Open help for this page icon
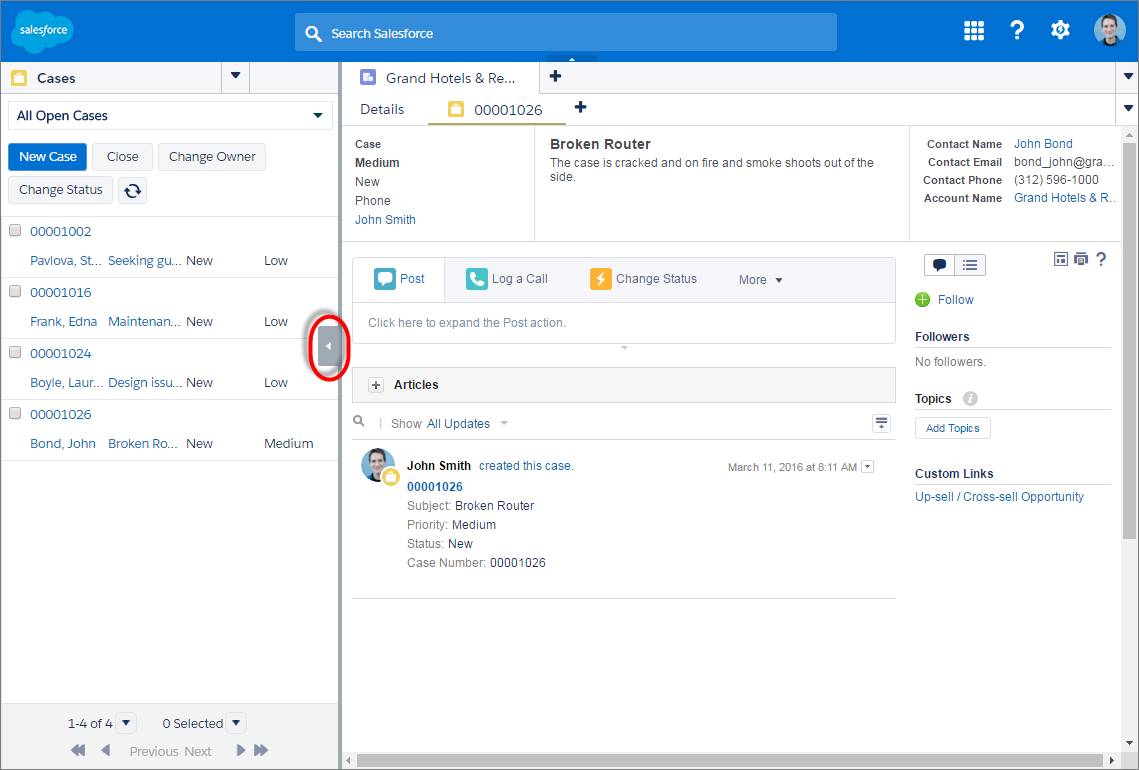 (x=1101, y=259)
